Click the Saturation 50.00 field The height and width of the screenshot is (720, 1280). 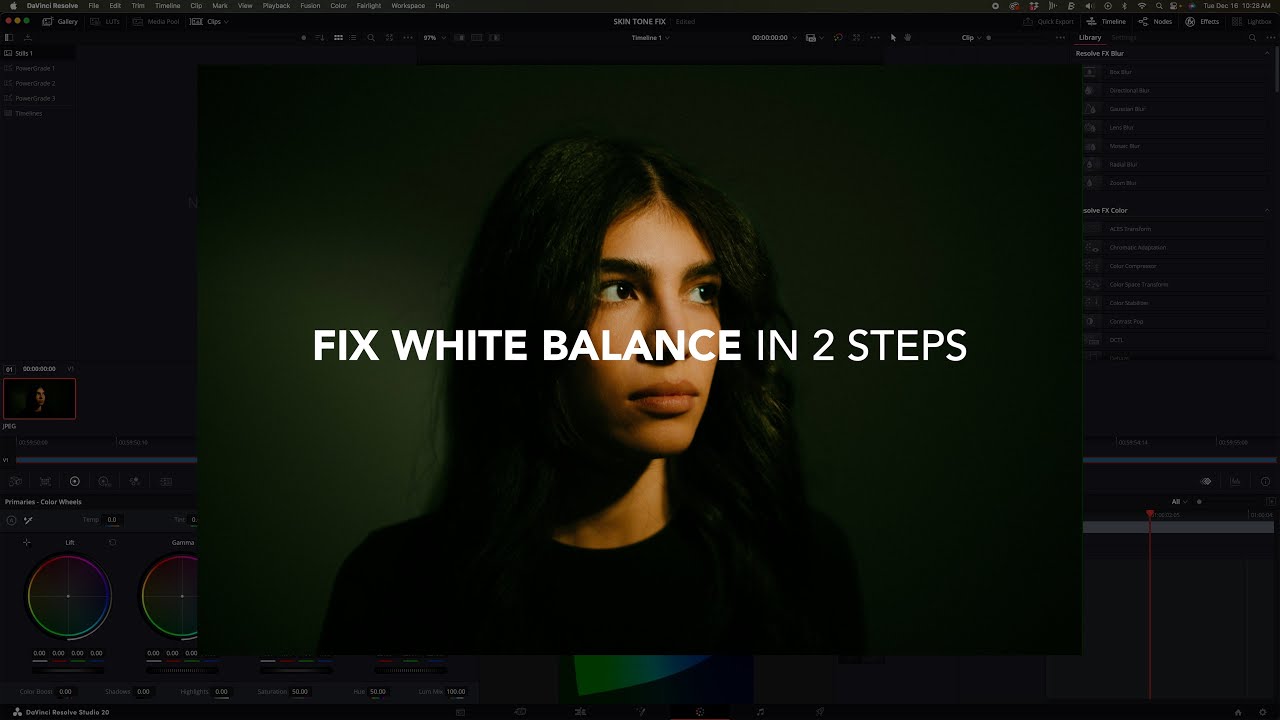point(299,691)
